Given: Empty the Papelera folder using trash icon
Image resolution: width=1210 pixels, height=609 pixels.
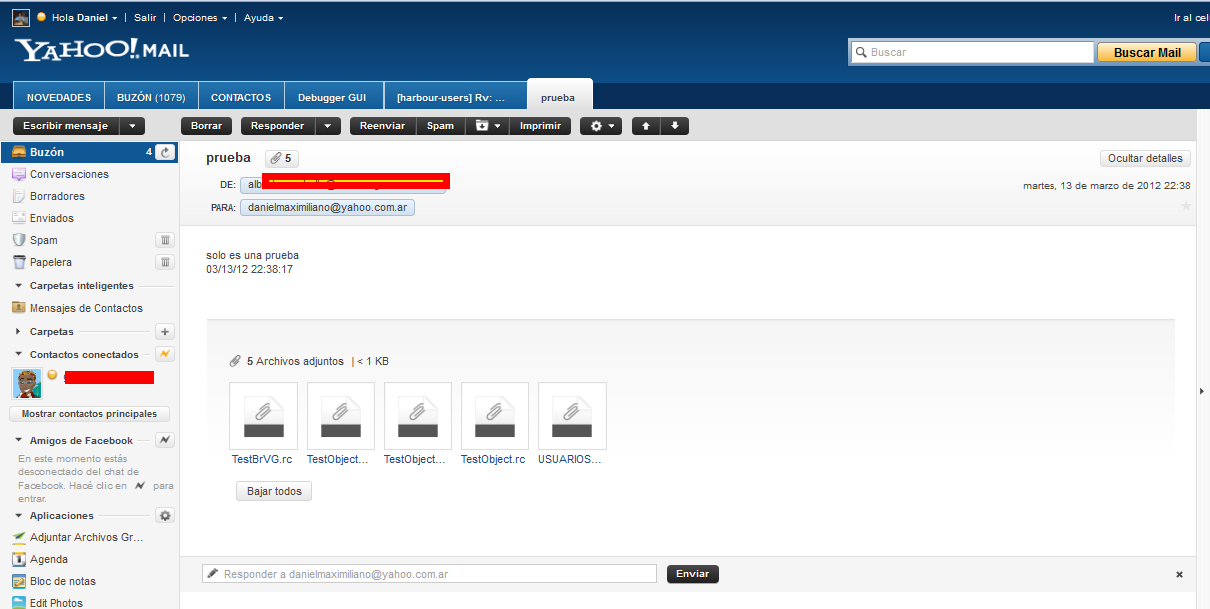Looking at the screenshot, I should tap(166, 262).
